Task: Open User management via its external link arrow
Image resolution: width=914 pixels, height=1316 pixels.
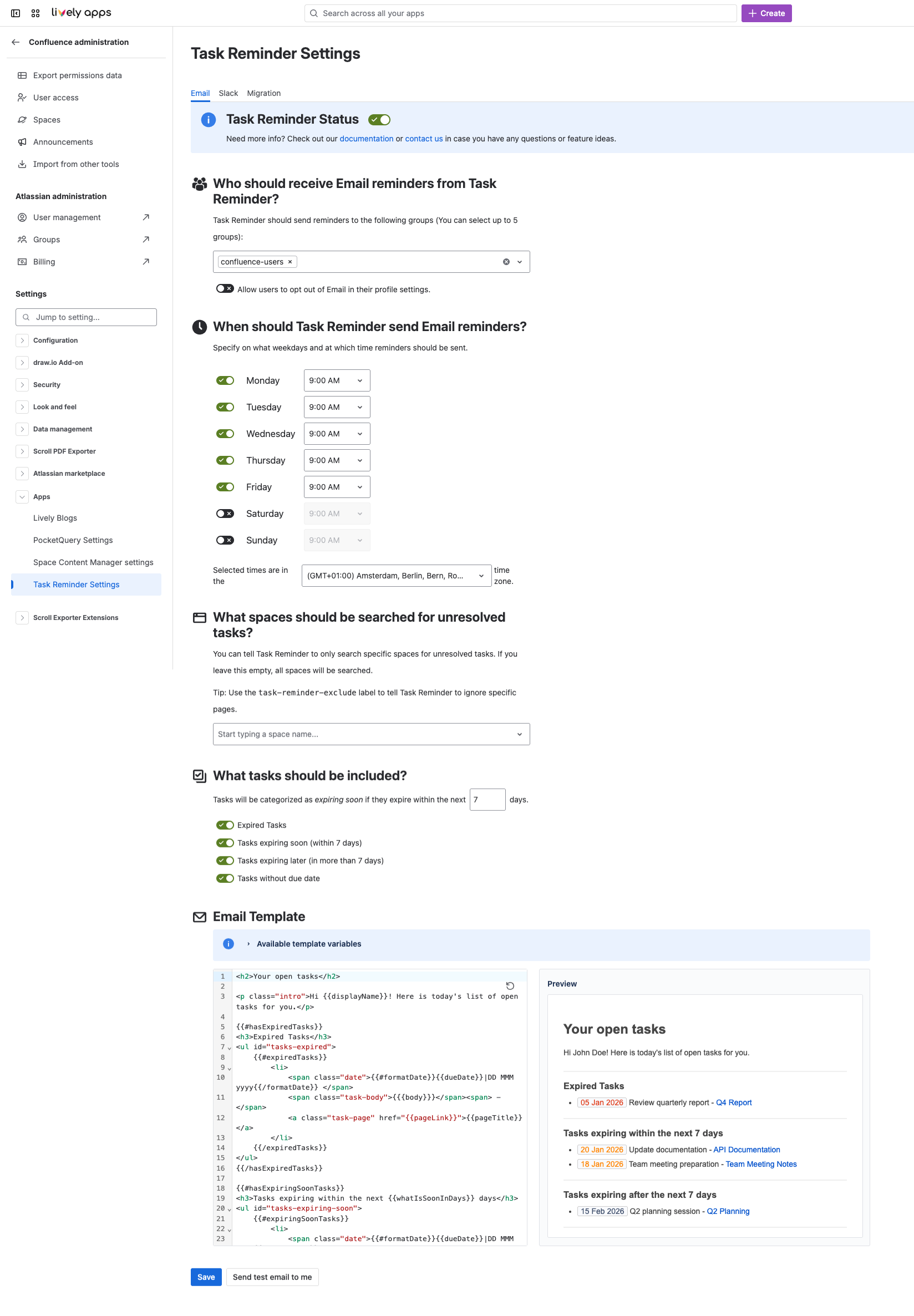Action: coord(146,217)
